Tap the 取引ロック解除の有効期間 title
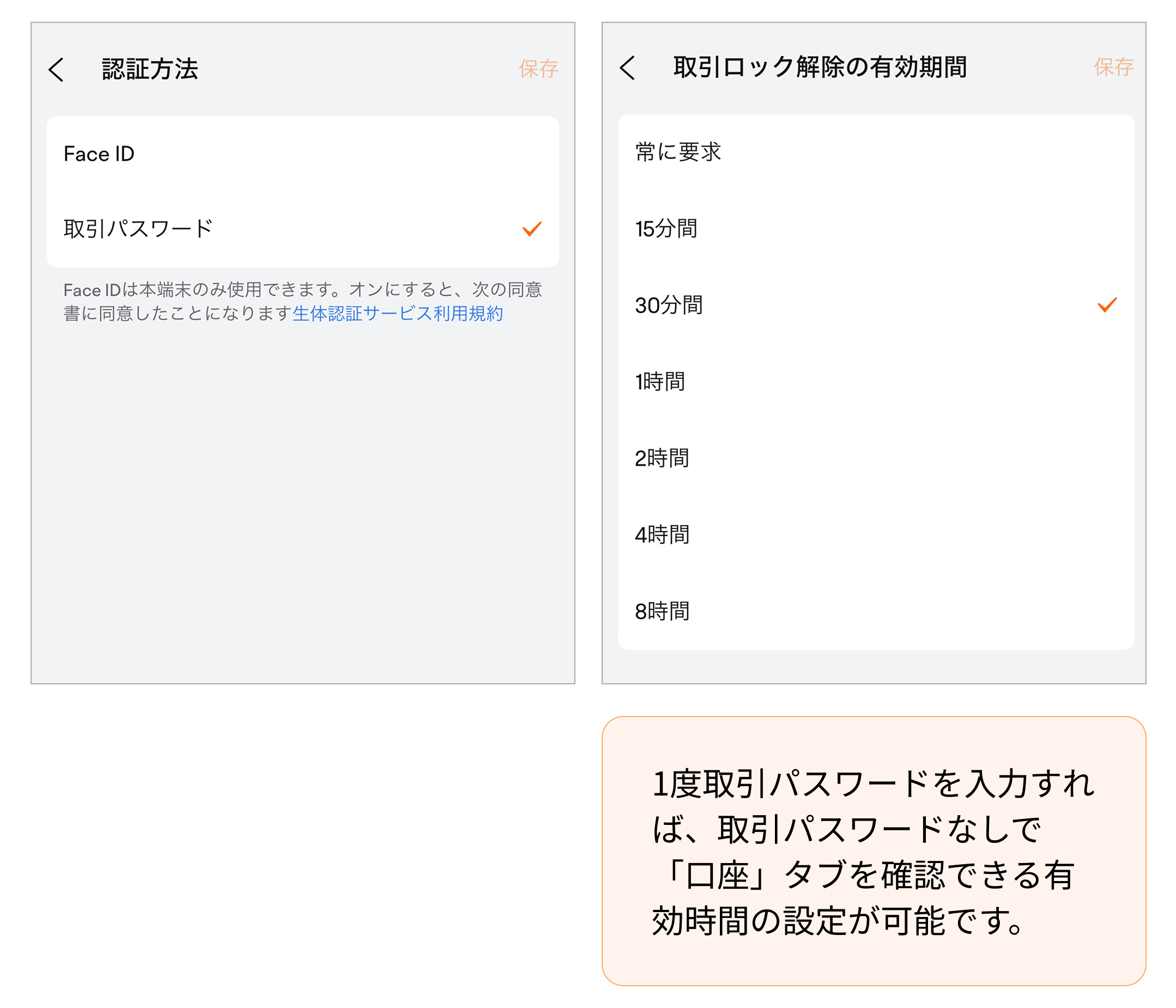This screenshot has height=1008, width=1176. click(820, 67)
